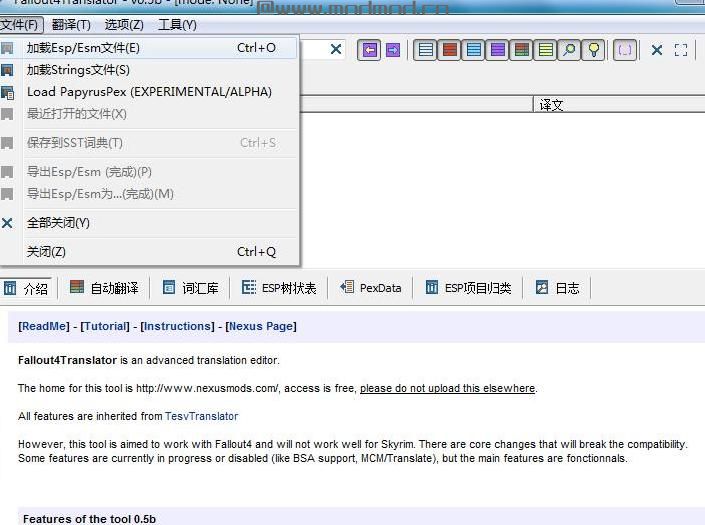Select Load PapyrusPex (EXPERIMENTAL/ALPHA)

(148, 92)
